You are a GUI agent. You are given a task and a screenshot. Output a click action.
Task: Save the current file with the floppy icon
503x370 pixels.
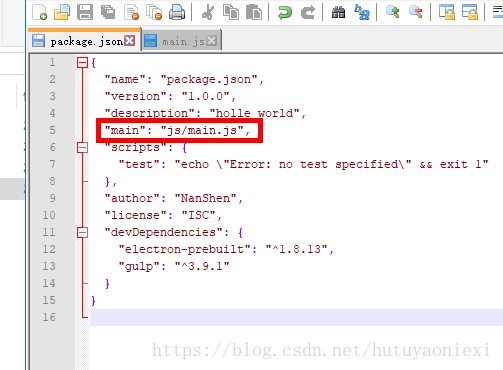tap(85, 12)
